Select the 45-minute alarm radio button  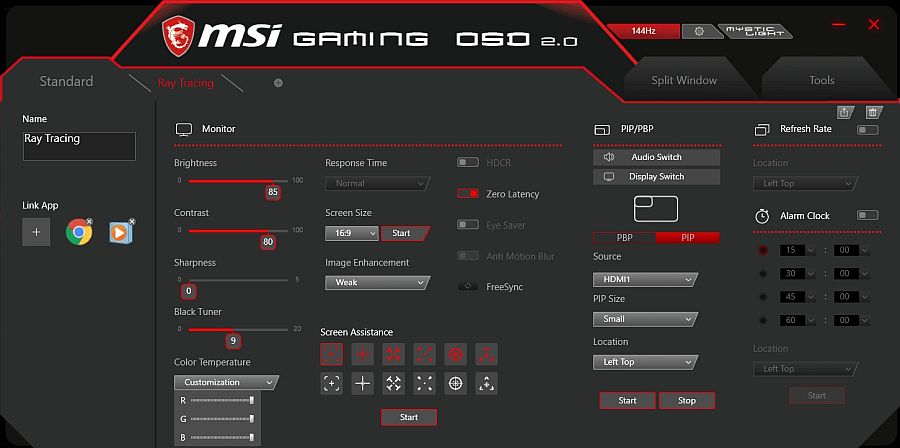click(763, 297)
